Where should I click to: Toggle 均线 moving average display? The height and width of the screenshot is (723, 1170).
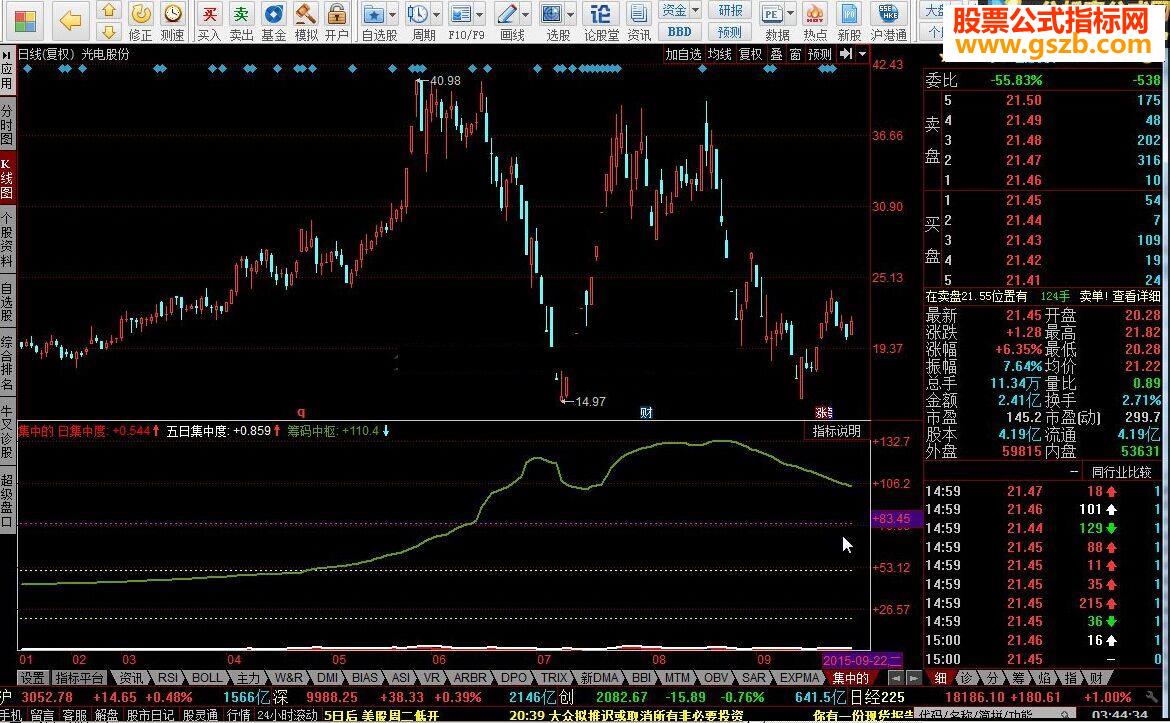coord(719,54)
